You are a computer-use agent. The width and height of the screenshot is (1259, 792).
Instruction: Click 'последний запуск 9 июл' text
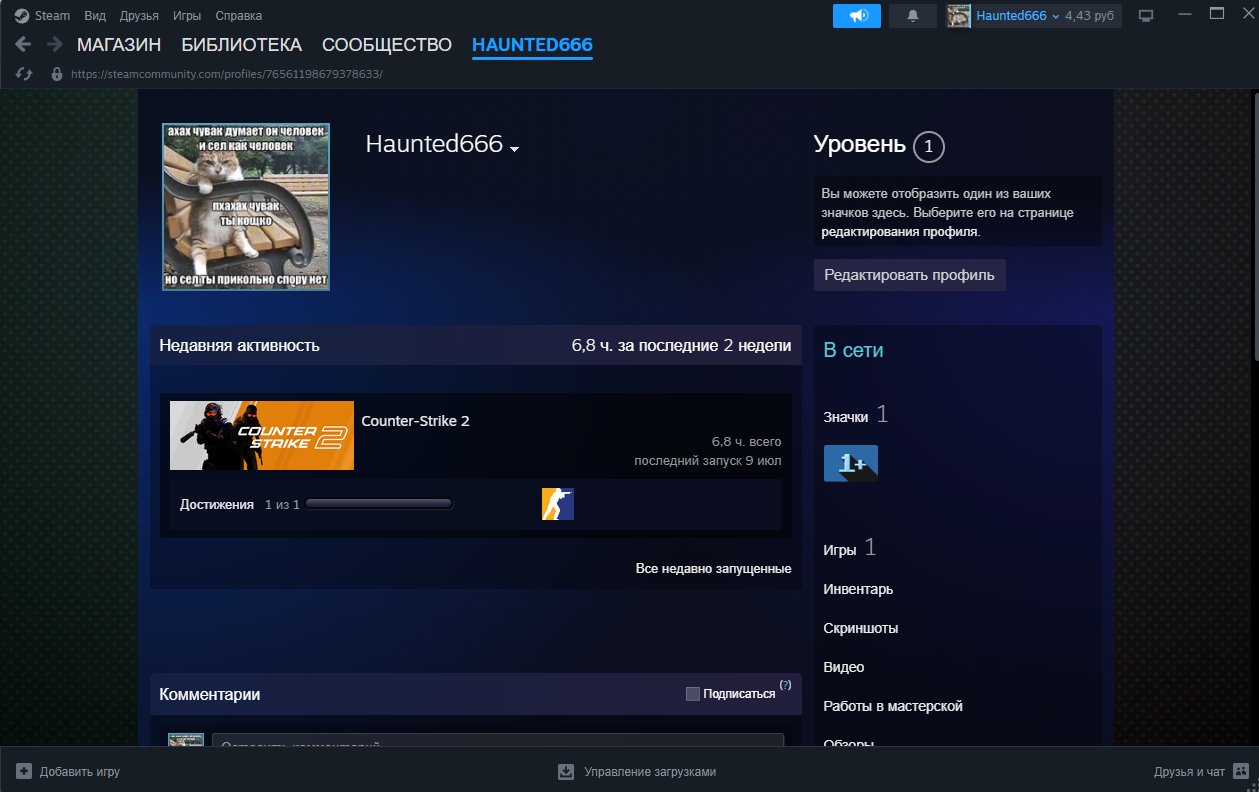tap(708, 461)
